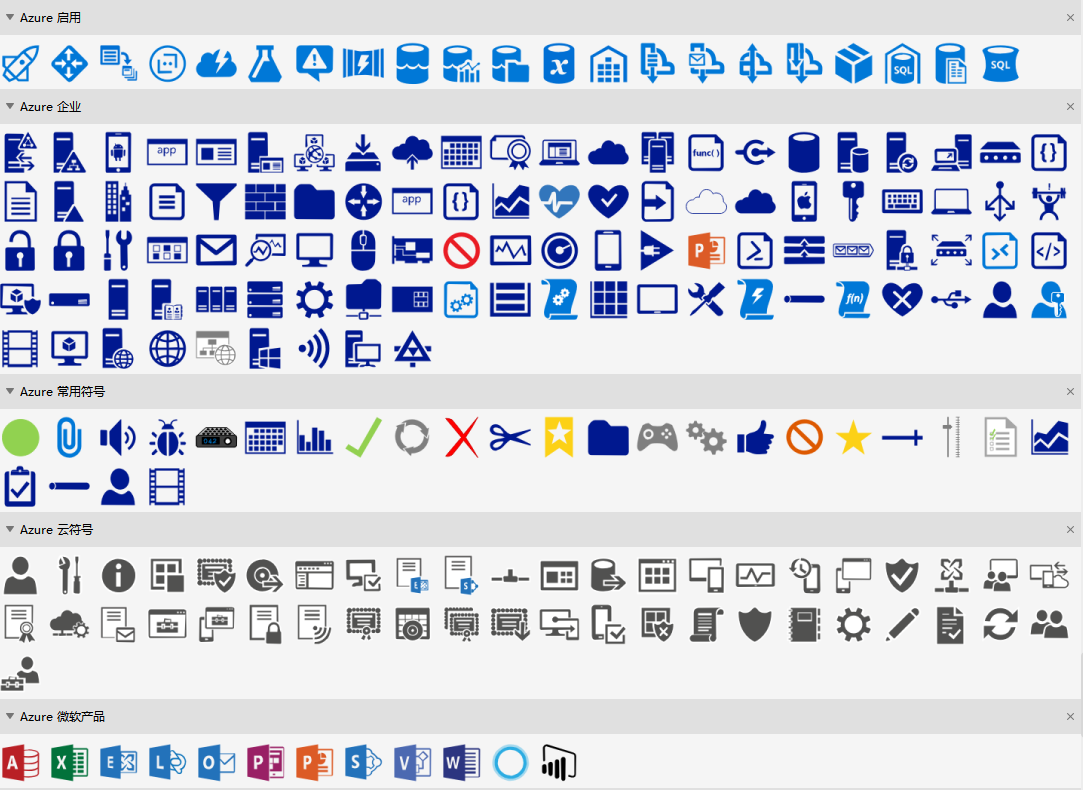Viewport: 1083px width, 790px height.
Task: Choose the clipboard checkmark icon
Action: pos(20,487)
